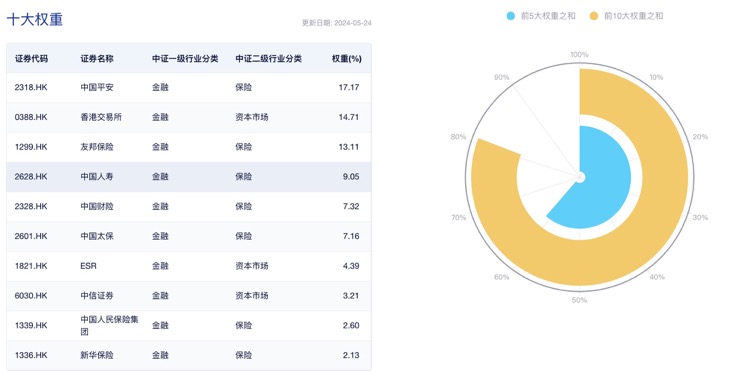Select stock code 1821.HK
This screenshot has width=730, height=376.
pyautogui.click(x=31, y=266)
